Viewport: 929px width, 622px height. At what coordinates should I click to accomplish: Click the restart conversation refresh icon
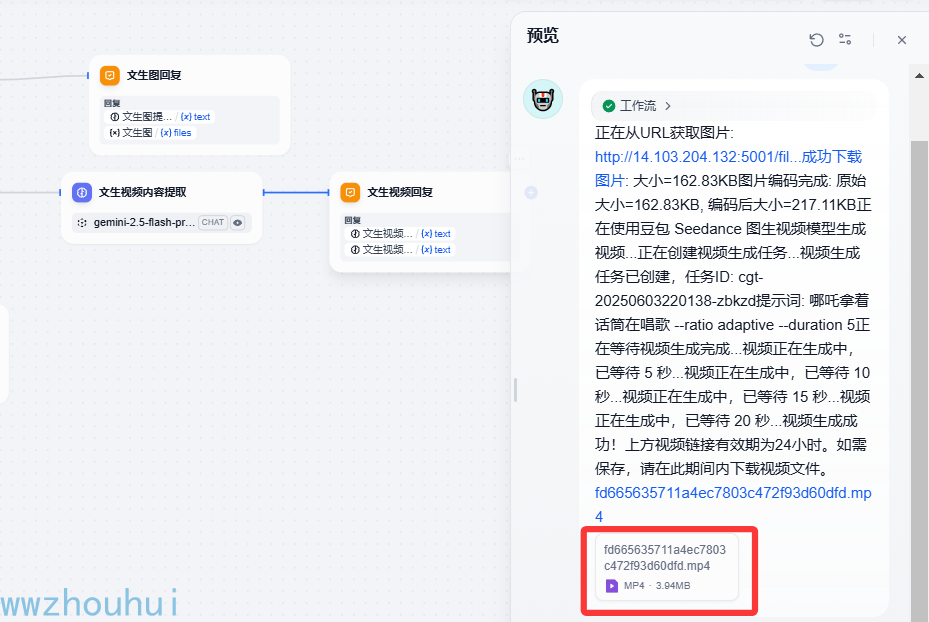point(816,40)
